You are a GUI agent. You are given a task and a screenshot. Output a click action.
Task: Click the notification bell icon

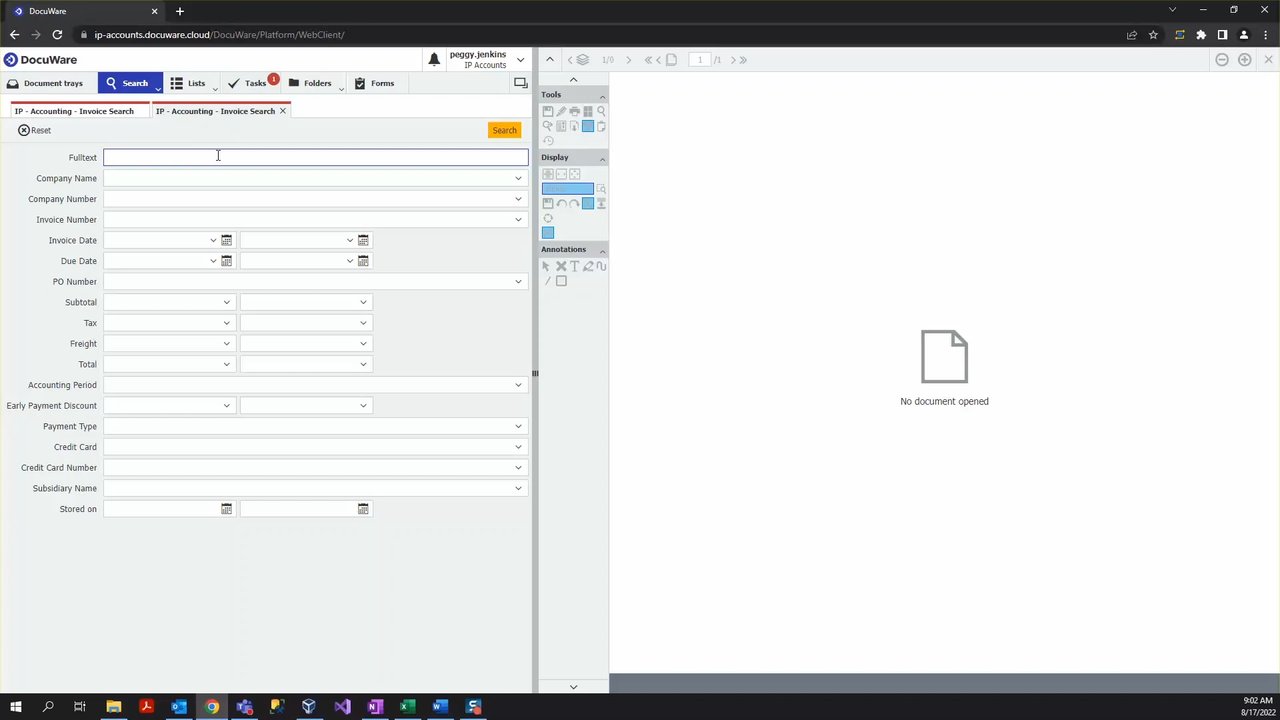tap(434, 60)
